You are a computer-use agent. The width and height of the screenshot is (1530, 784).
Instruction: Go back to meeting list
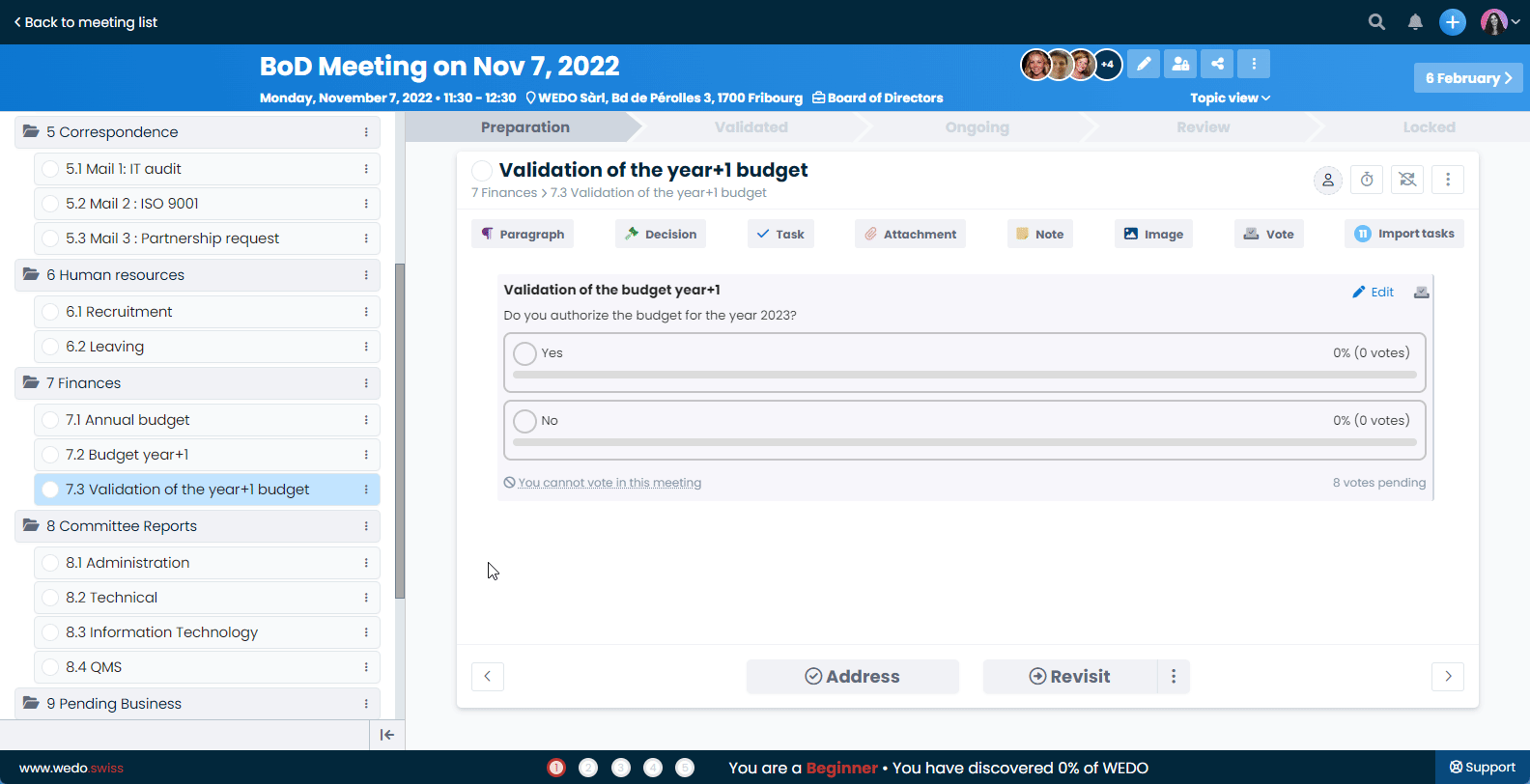(85, 22)
